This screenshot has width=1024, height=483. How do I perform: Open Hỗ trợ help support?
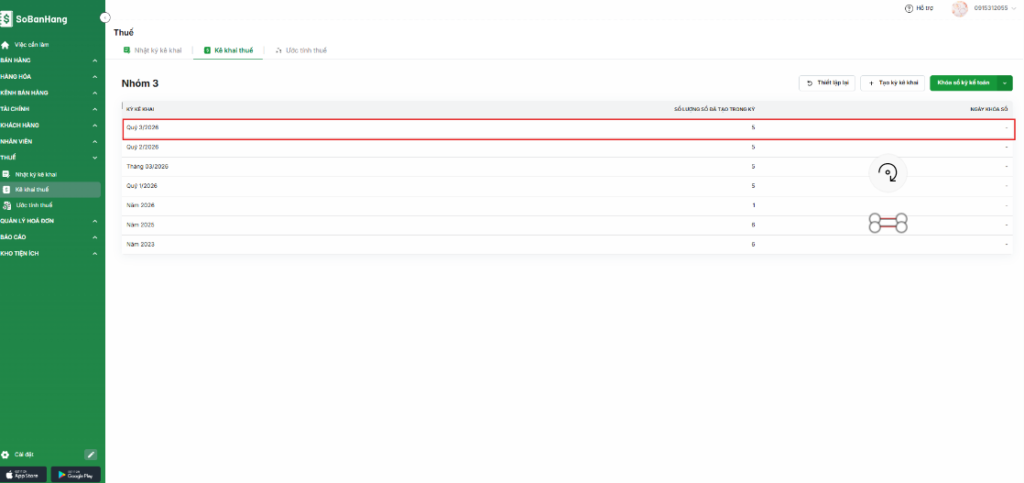click(922, 8)
